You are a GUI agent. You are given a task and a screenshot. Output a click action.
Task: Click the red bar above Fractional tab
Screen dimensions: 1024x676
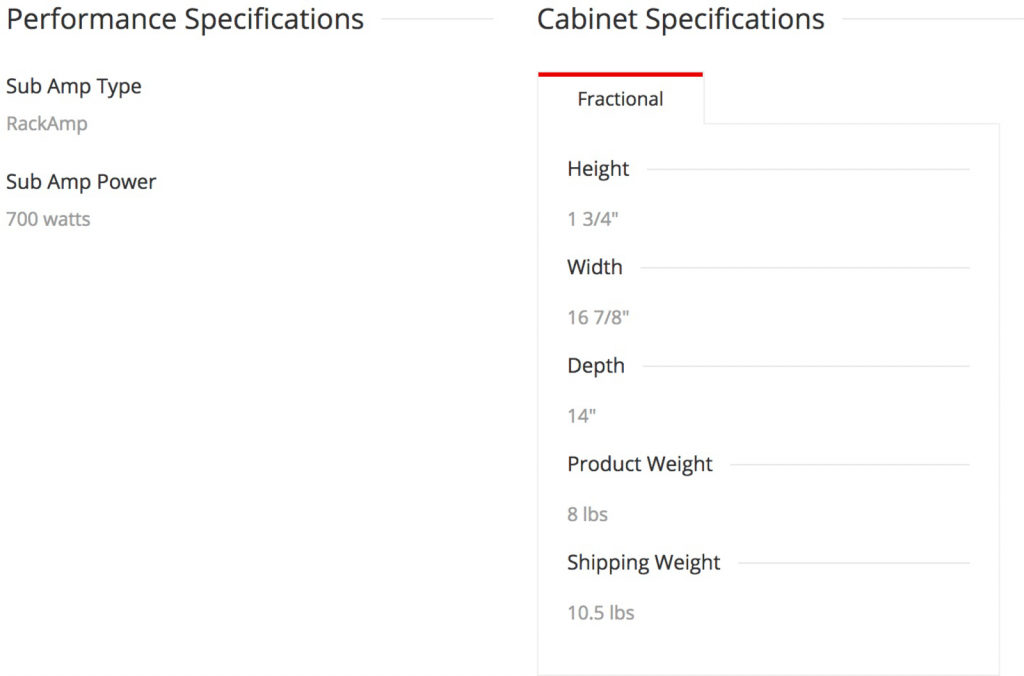coord(620,74)
